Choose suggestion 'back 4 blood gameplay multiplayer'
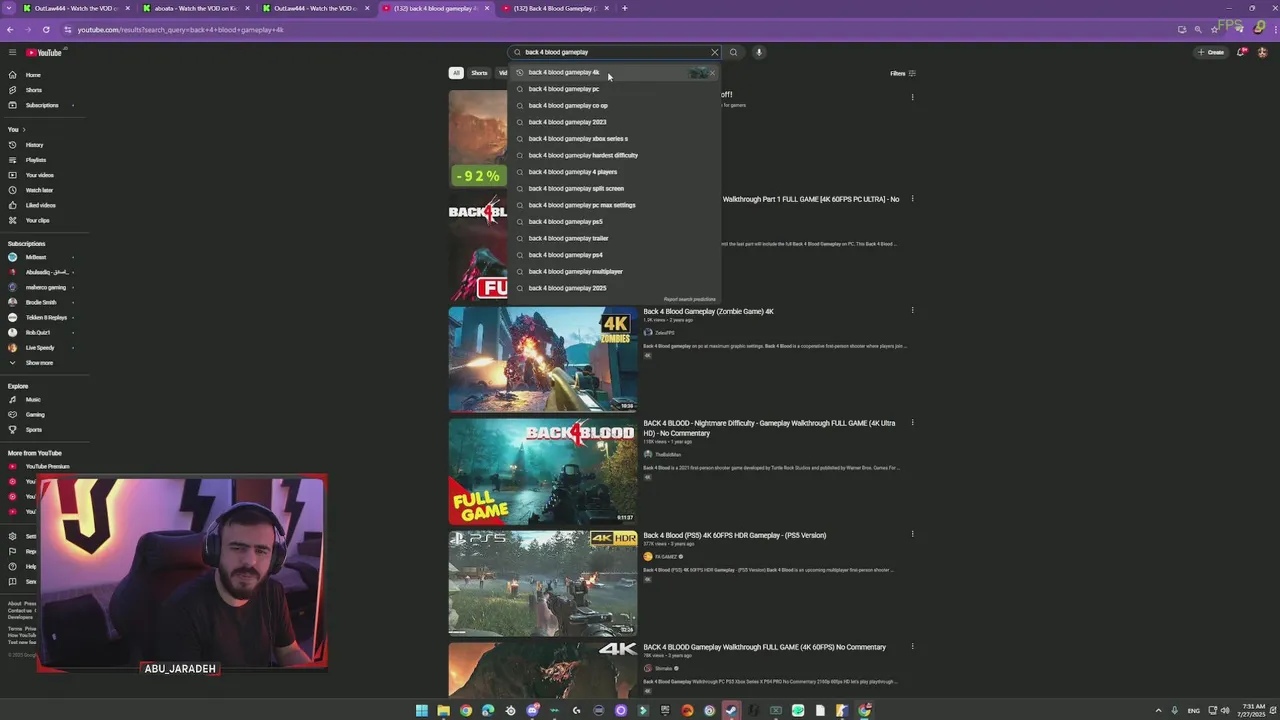Screen dimensions: 1280x720 [613, 271]
